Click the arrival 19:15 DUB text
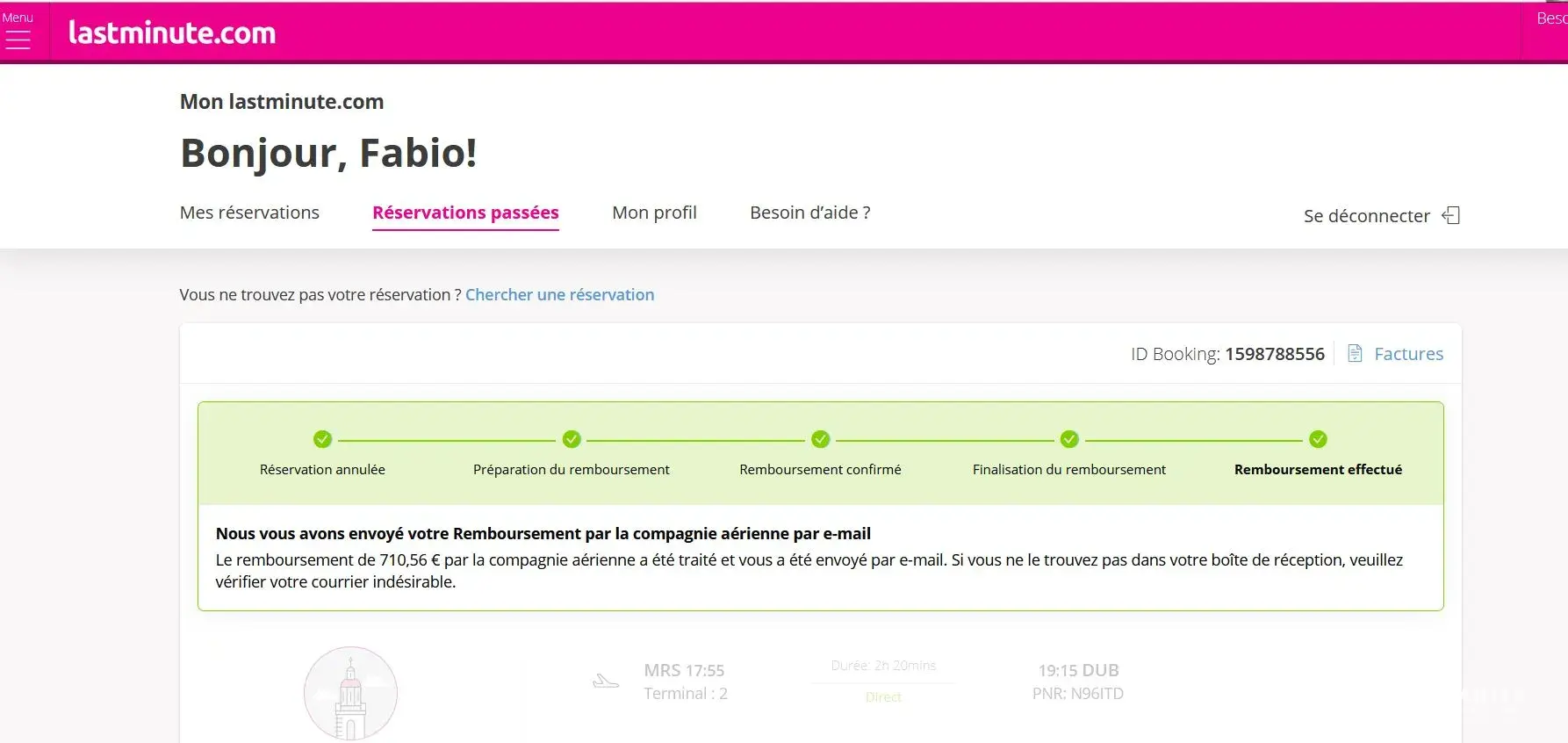 pyautogui.click(x=1078, y=670)
